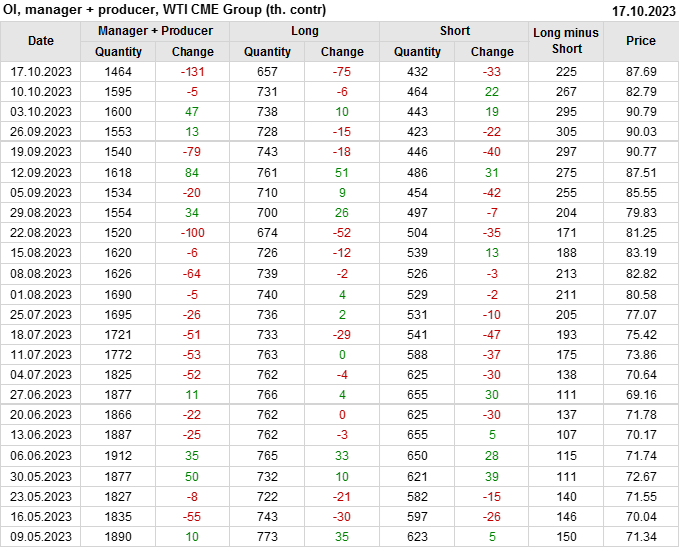Click the Date column header
This screenshot has height=548, width=680.
pyautogui.click(x=41, y=41)
